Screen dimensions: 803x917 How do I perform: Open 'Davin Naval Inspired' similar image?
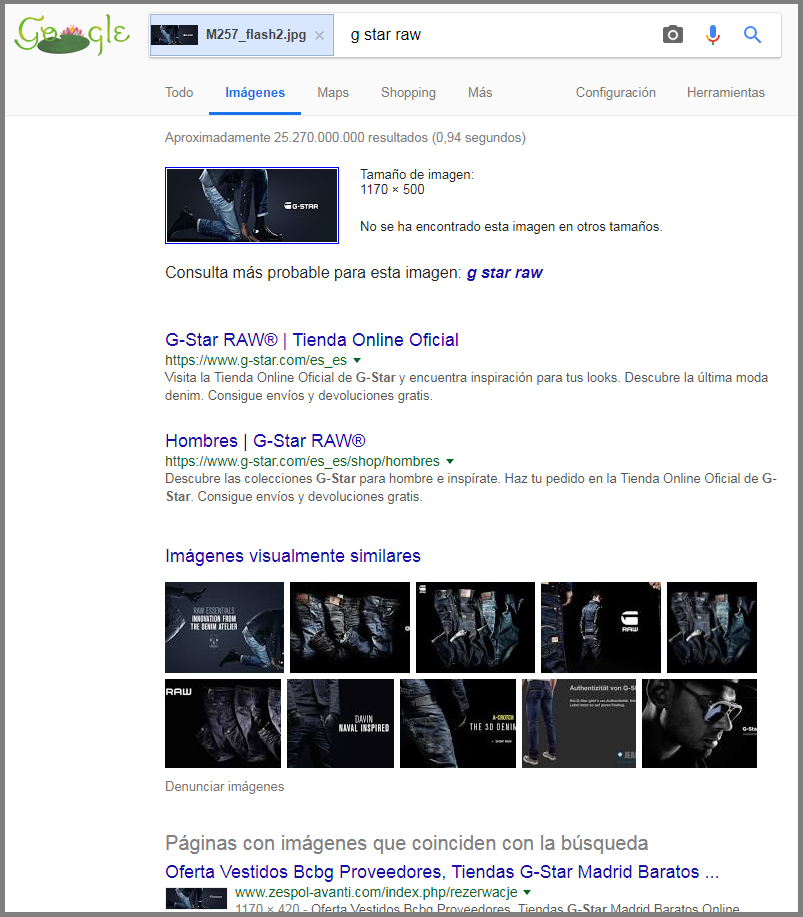[x=340, y=723]
